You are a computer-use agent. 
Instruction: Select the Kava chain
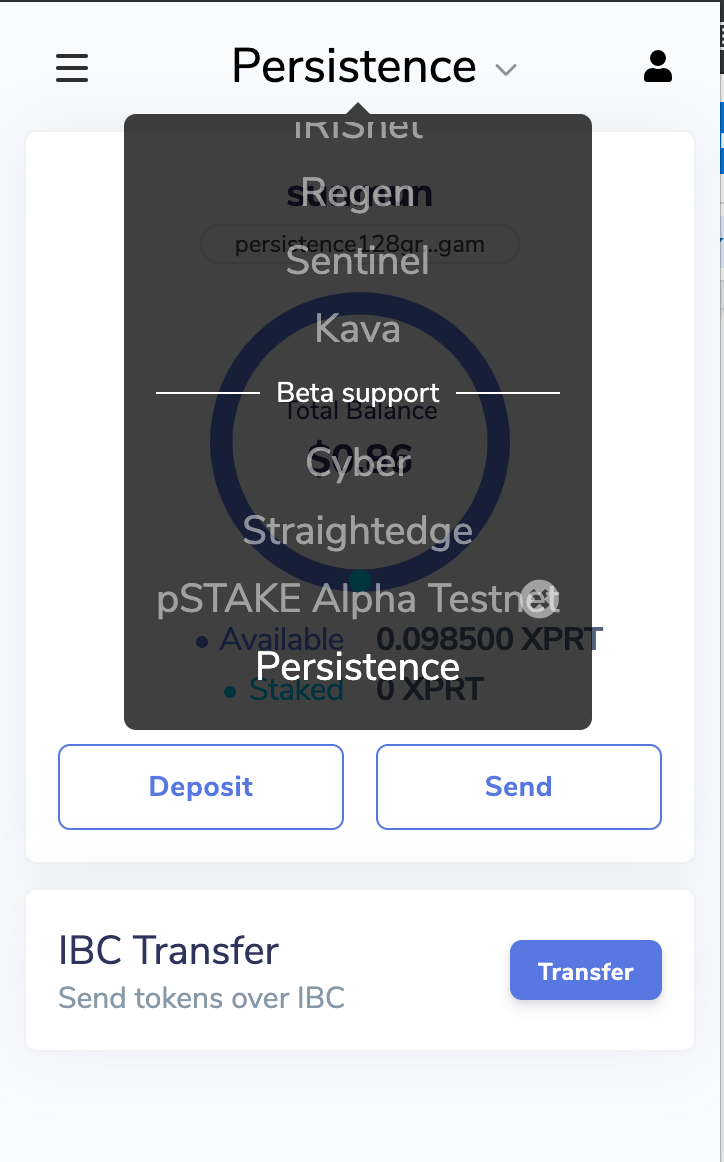(358, 328)
